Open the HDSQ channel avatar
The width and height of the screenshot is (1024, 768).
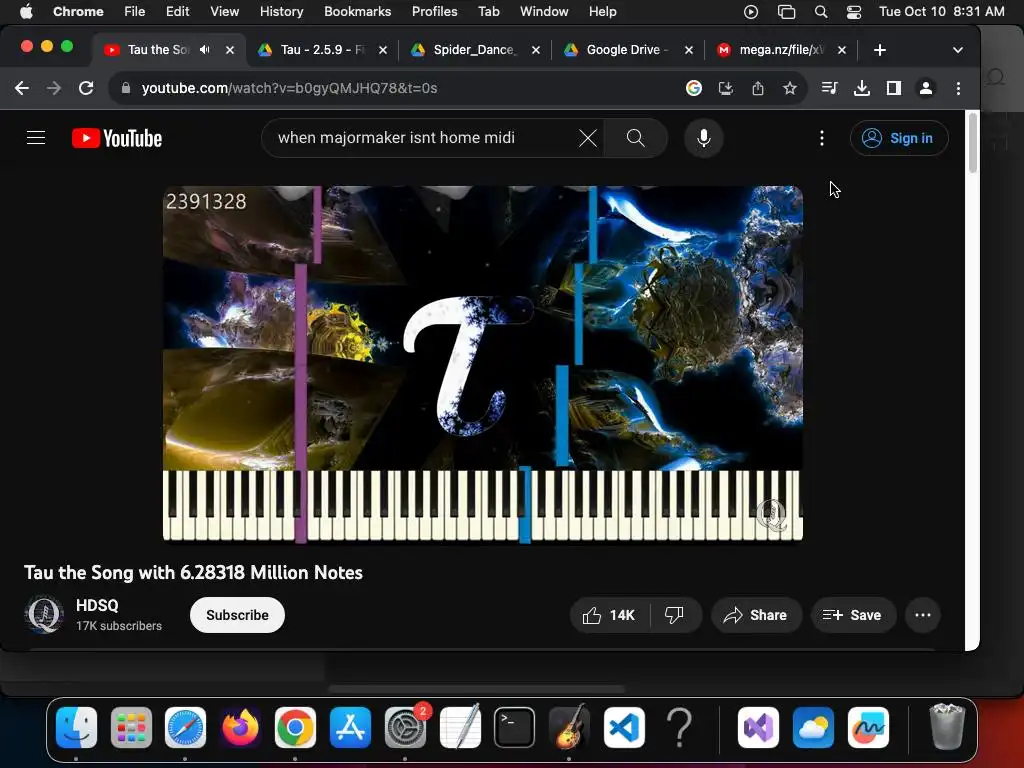click(x=44, y=615)
